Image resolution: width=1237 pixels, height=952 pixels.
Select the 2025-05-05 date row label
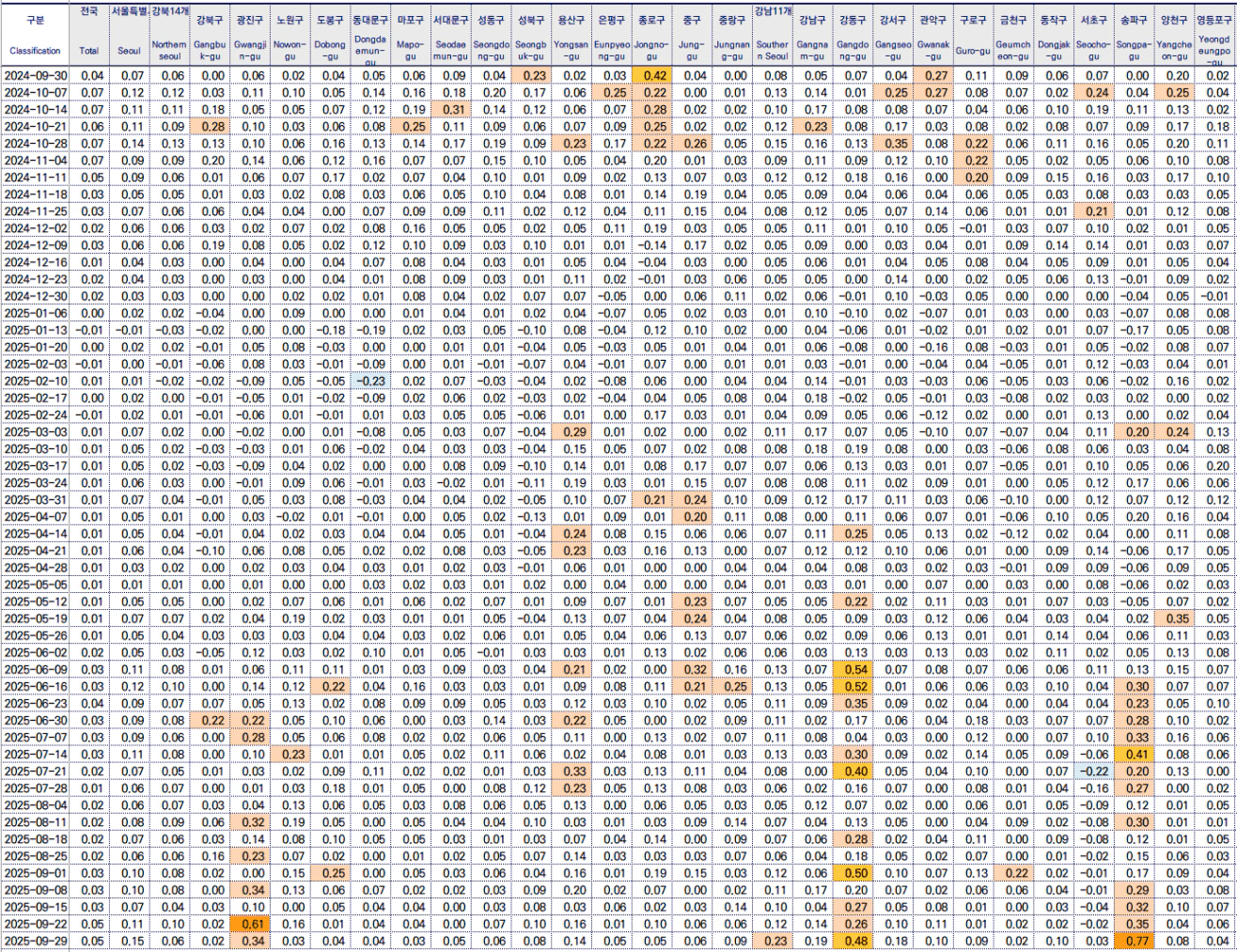[x=36, y=584]
